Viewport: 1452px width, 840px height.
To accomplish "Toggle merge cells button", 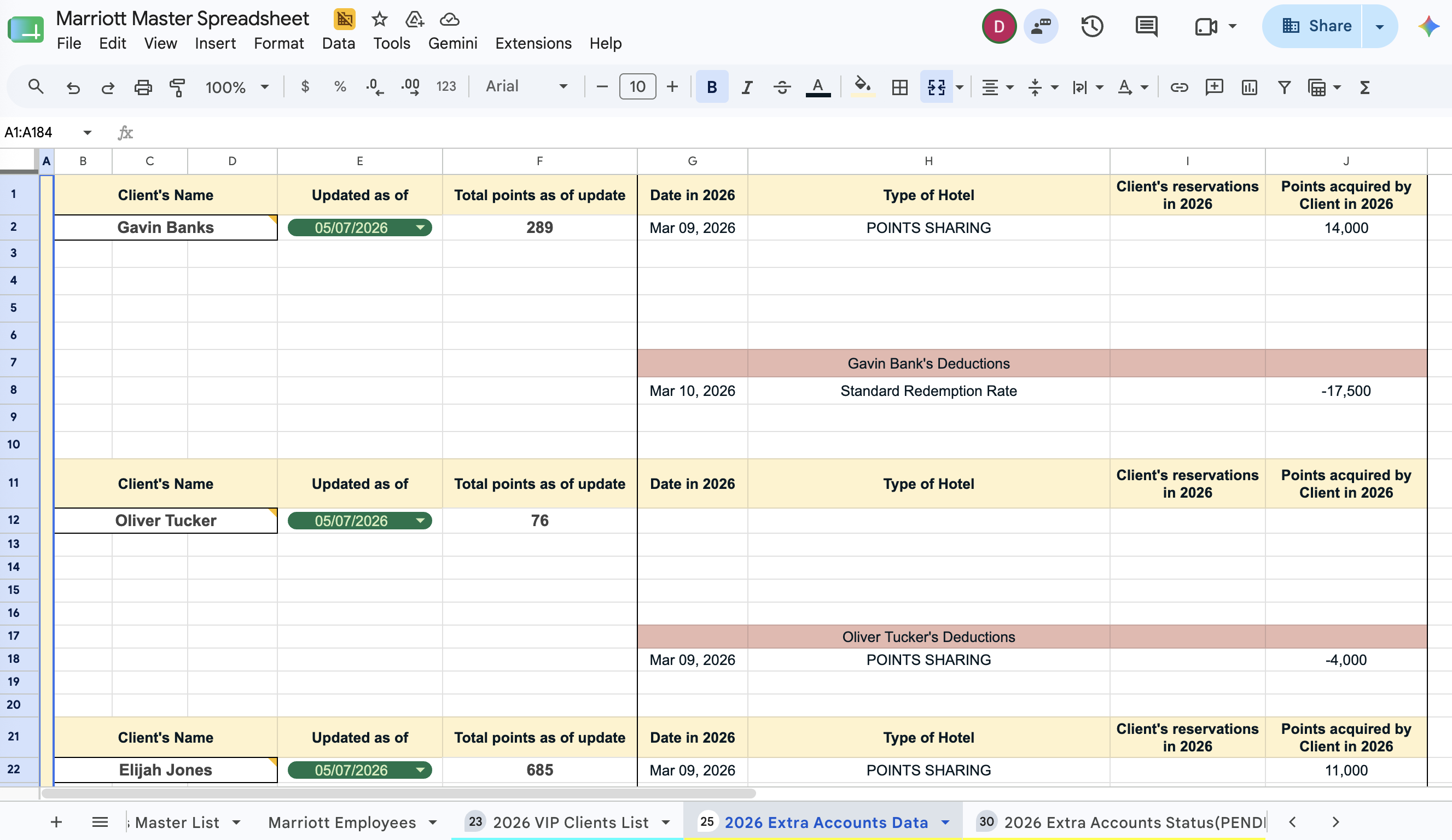I will (x=936, y=87).
